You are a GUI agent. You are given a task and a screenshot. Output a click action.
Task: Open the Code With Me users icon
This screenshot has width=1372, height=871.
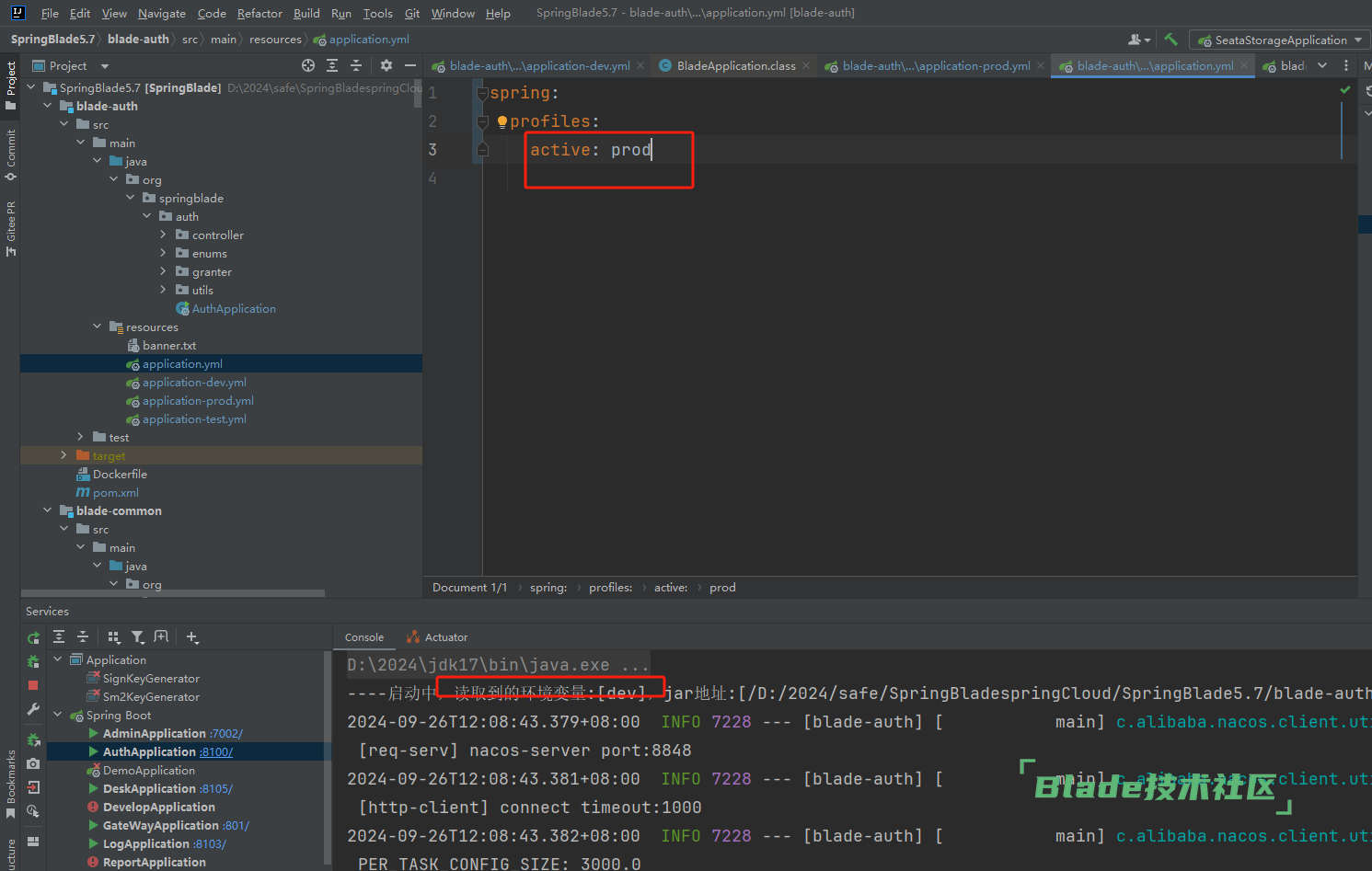tap(1139, 40)
